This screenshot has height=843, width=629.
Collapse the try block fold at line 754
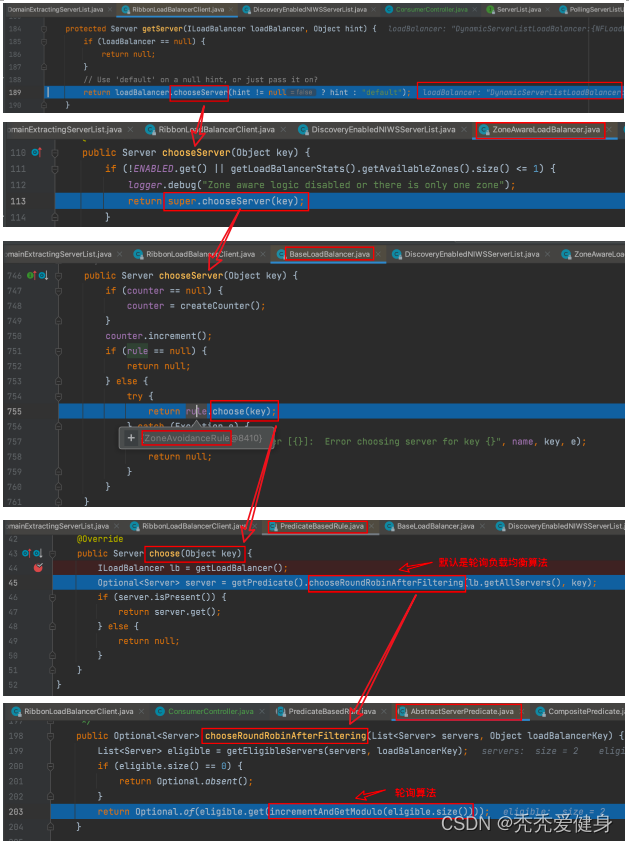[x=59, y=396]
